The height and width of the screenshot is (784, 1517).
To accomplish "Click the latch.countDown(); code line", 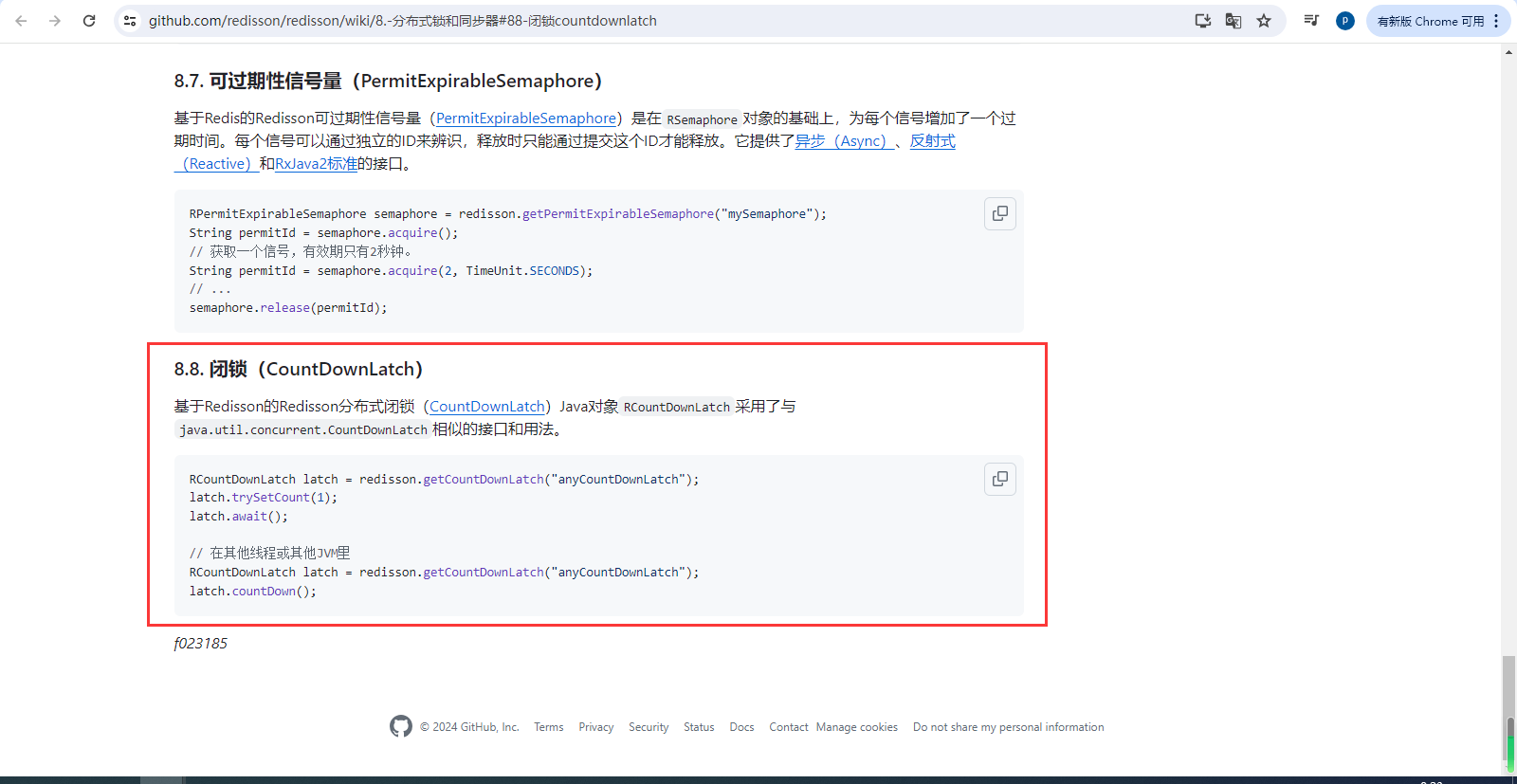I will pyautogui.click(x=253, y=592).
